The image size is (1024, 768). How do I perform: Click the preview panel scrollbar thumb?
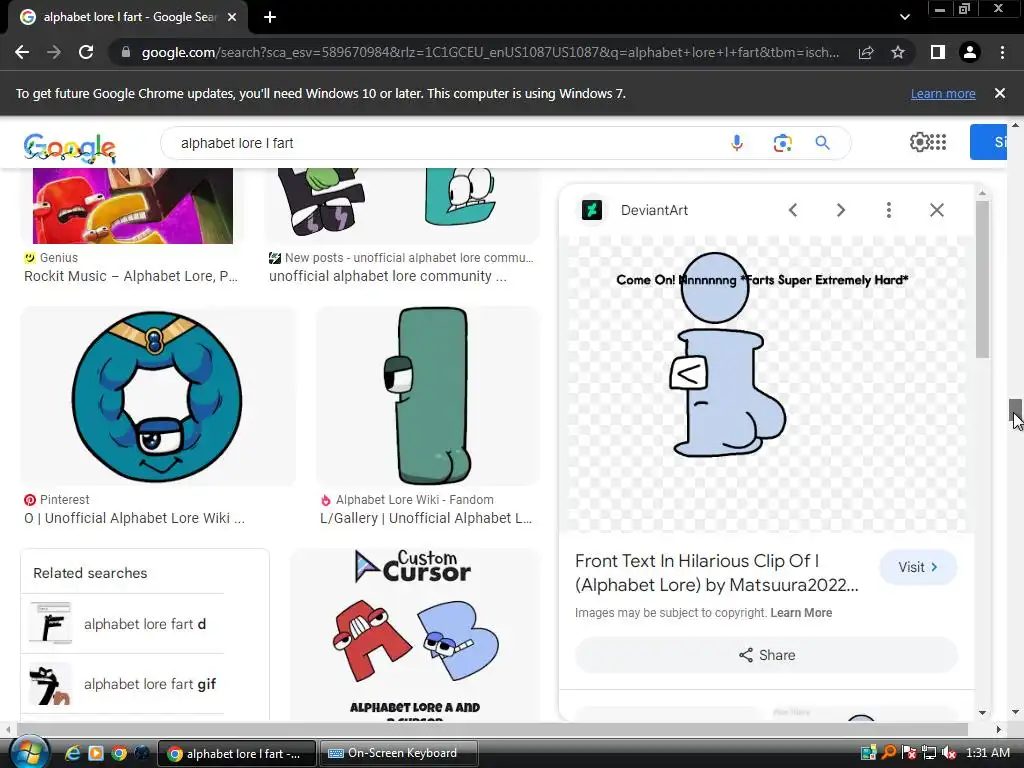(982, 279)
